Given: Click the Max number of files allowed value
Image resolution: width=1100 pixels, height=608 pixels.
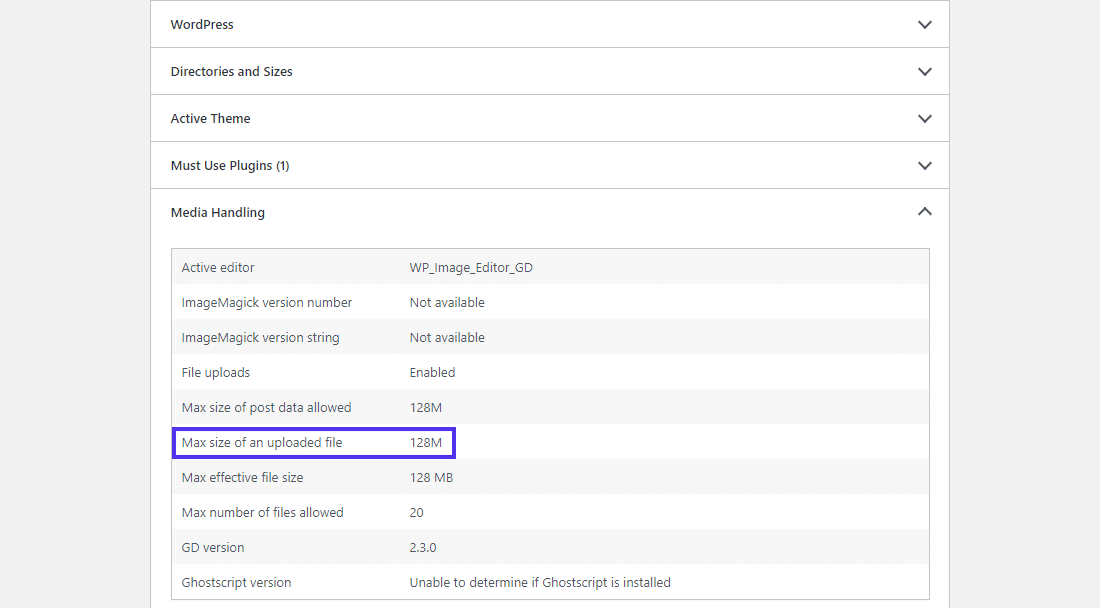Looking at the screenshot, I should coord(416,512).
